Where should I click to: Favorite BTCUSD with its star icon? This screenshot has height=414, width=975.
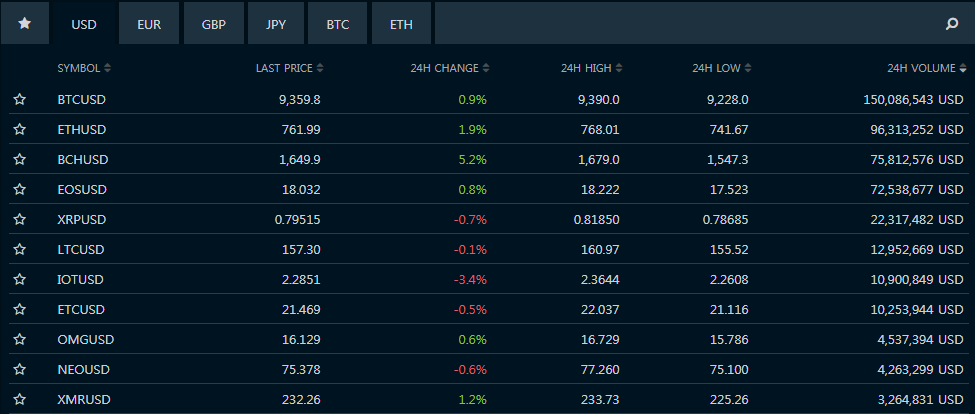point(19,100)
